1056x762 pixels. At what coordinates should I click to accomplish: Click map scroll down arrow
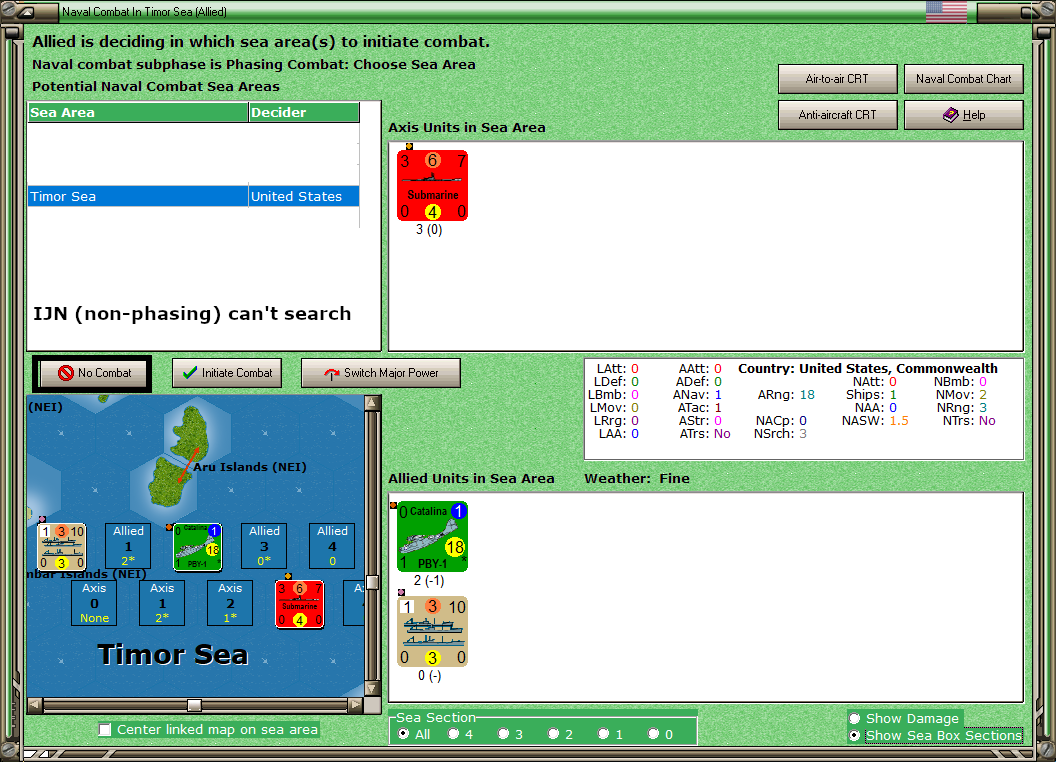click(372, 689)
